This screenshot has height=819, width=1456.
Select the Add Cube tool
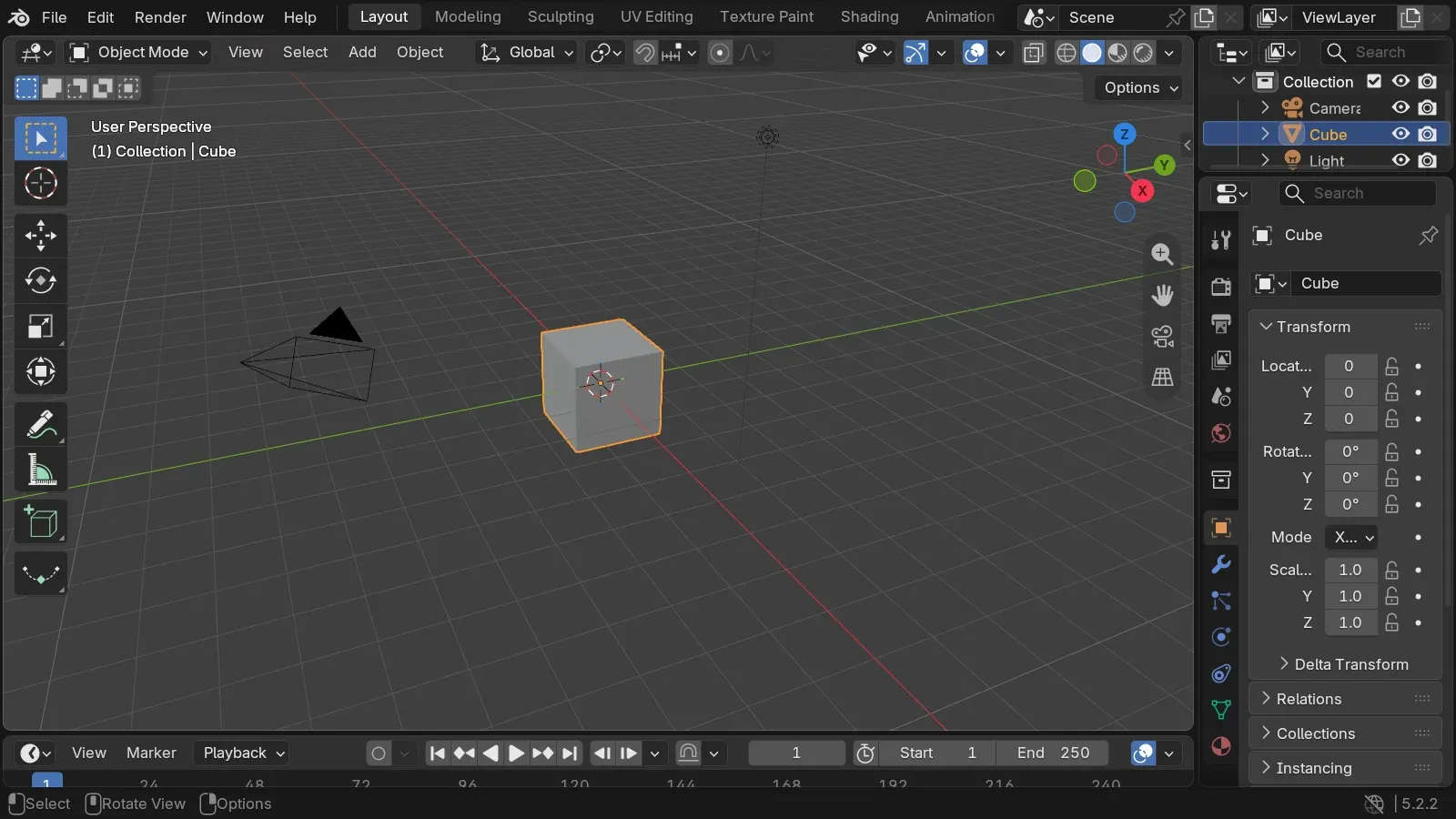(40, 522)
